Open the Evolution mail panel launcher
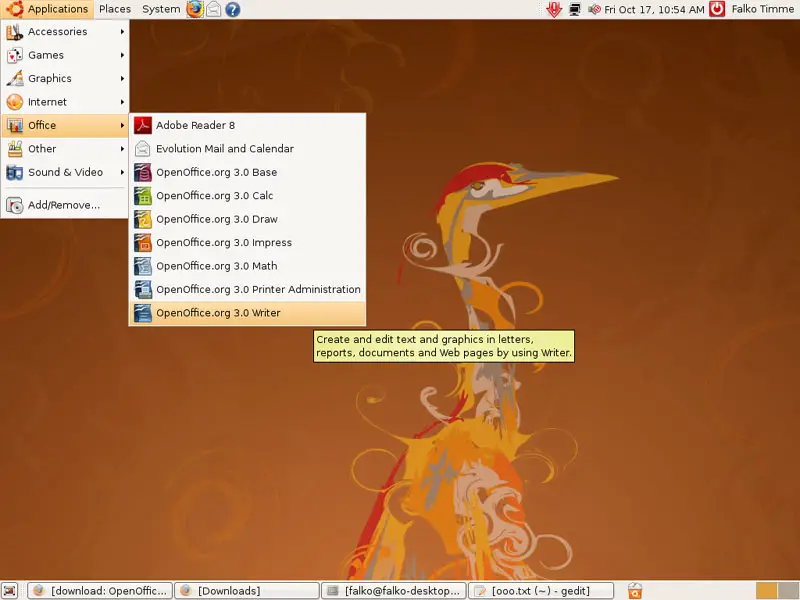 [214, 9]
